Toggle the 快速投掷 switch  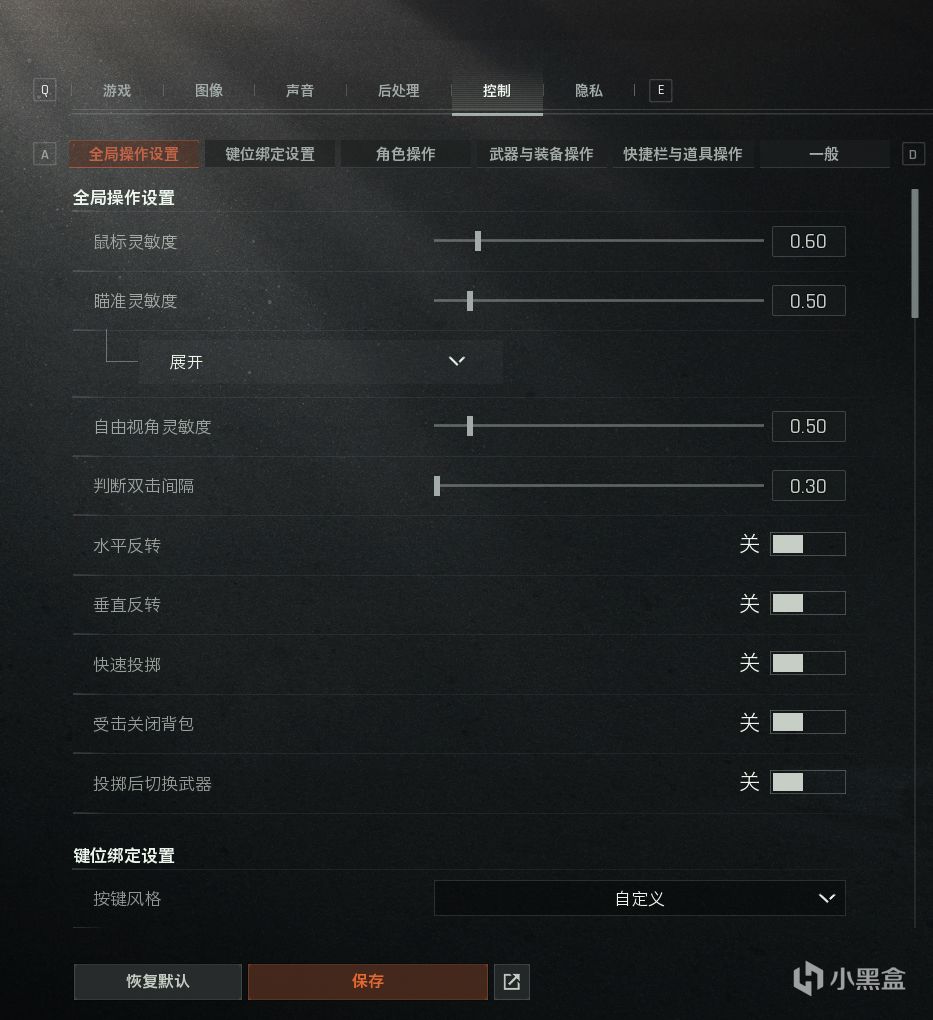[807, 663]
